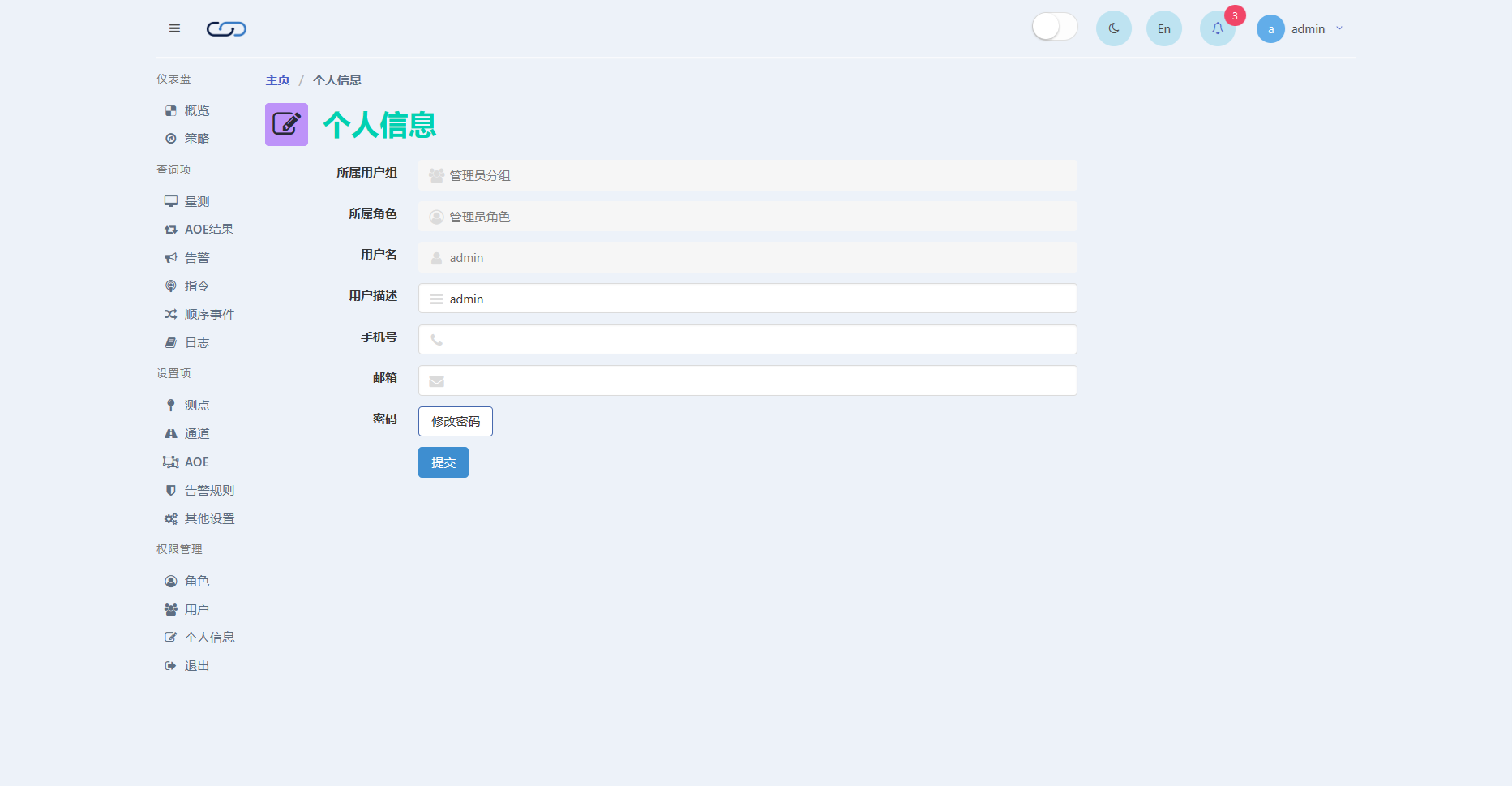Open 日志 in the sidebar

tap(197, 342)
